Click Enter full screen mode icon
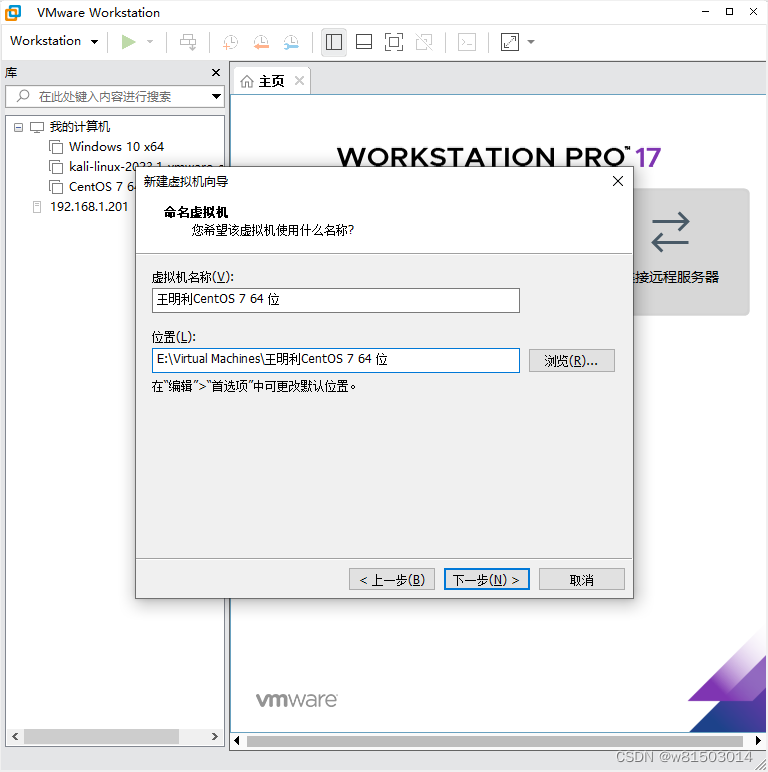This screenshot has height=772, width=768. pyautogui.click(x=394, y=42)
